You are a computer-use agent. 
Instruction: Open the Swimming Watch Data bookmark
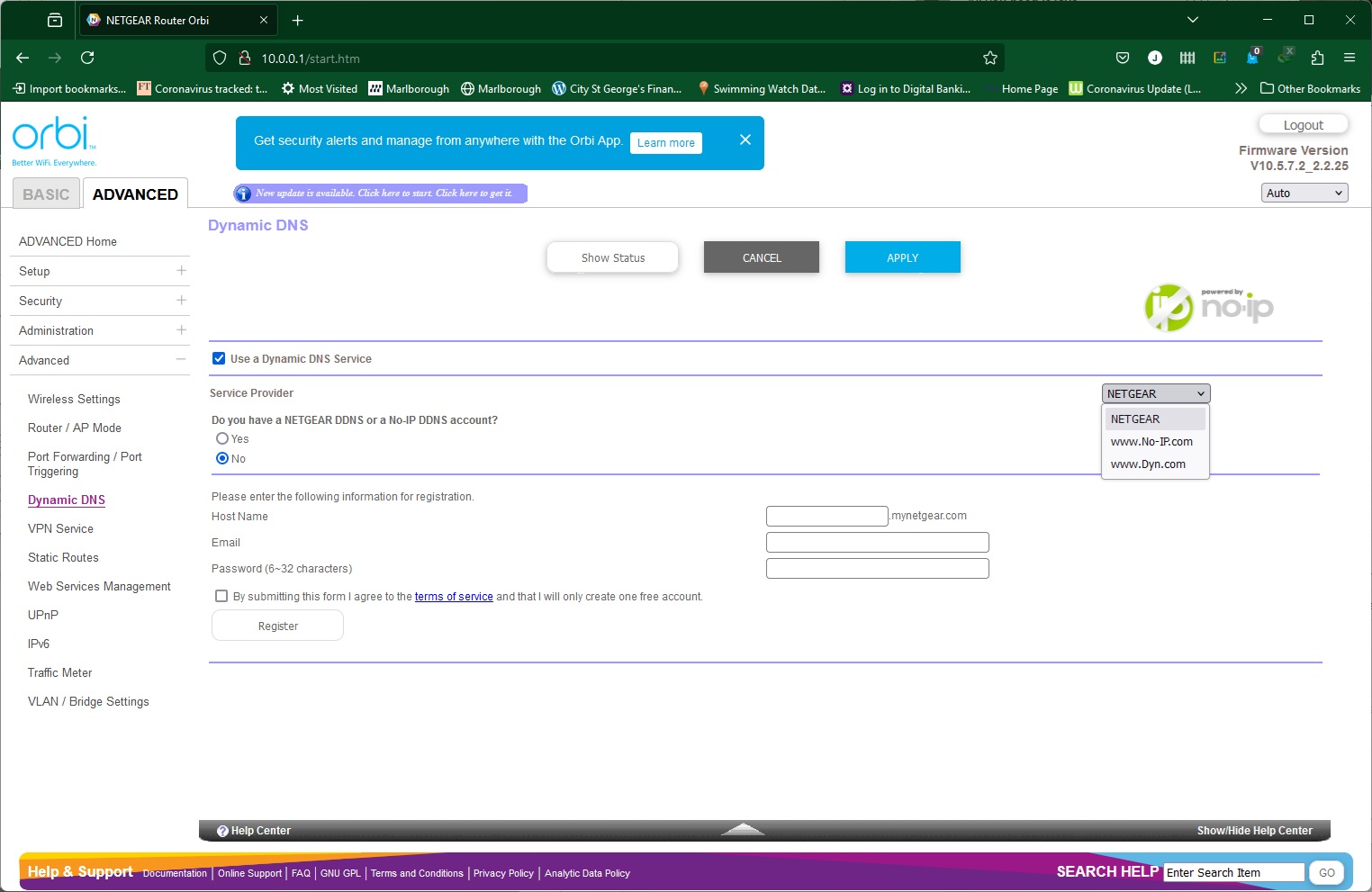[x=762, y=88]
